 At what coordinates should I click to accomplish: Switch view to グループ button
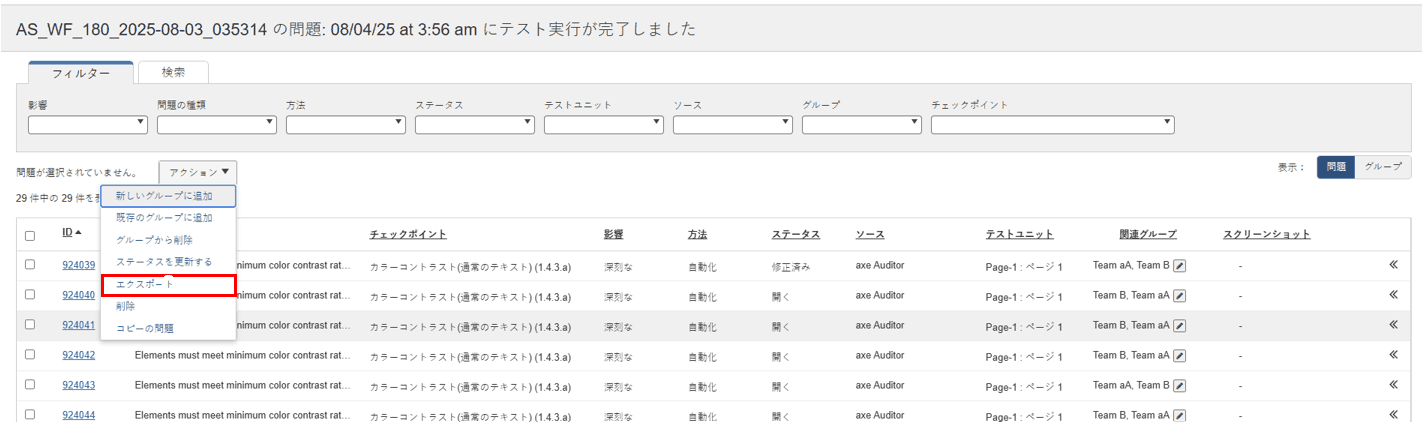pyautogui.click(x=1383, y=168)
